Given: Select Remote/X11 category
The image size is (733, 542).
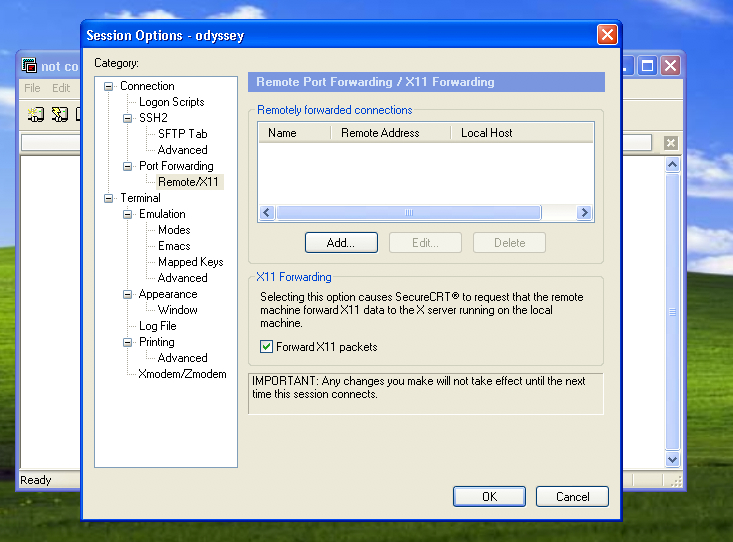Looking at the screenshot, I should point(188,182).
